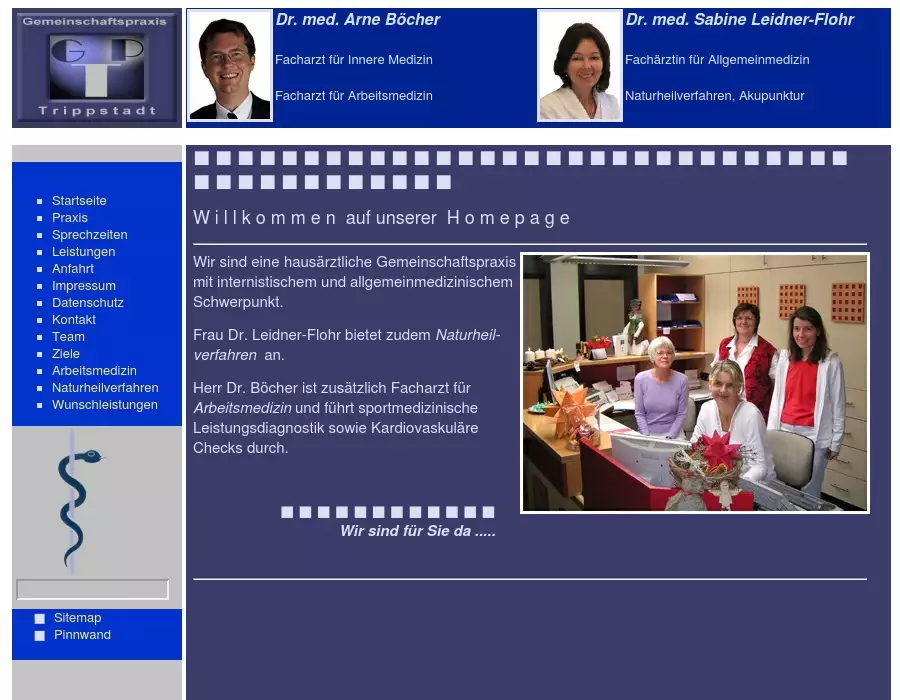
Task: Click the practice team group photo
Action: (695, 383)
